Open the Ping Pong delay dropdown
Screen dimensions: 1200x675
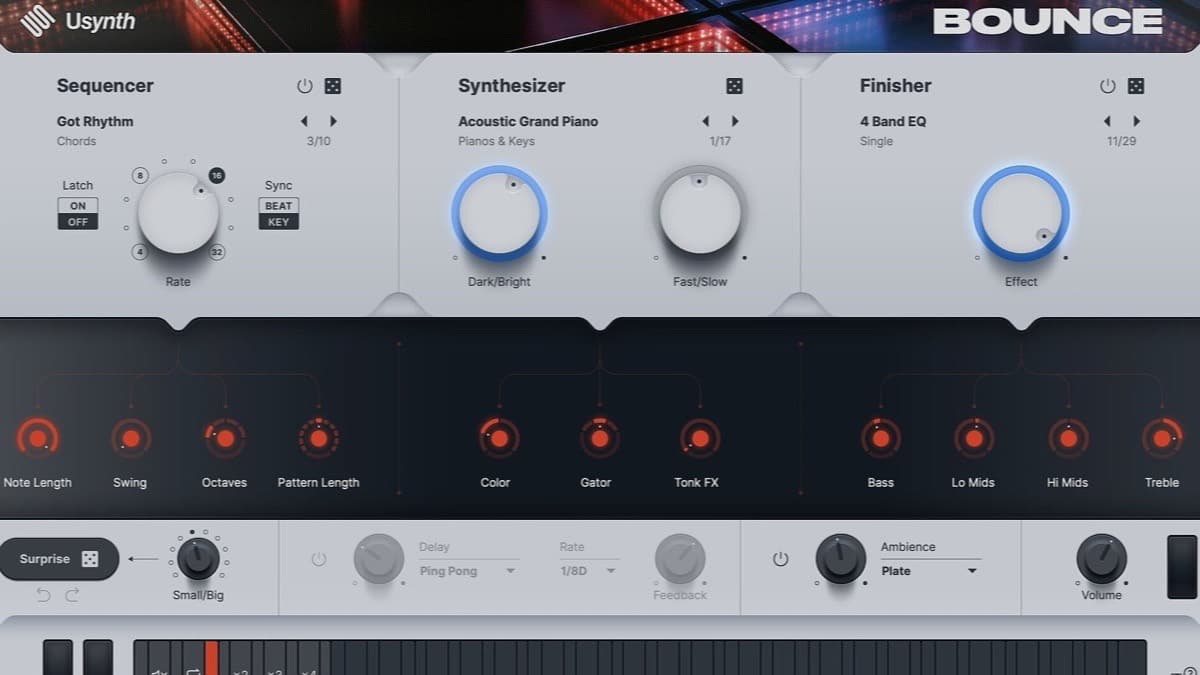tap(468, 571)
